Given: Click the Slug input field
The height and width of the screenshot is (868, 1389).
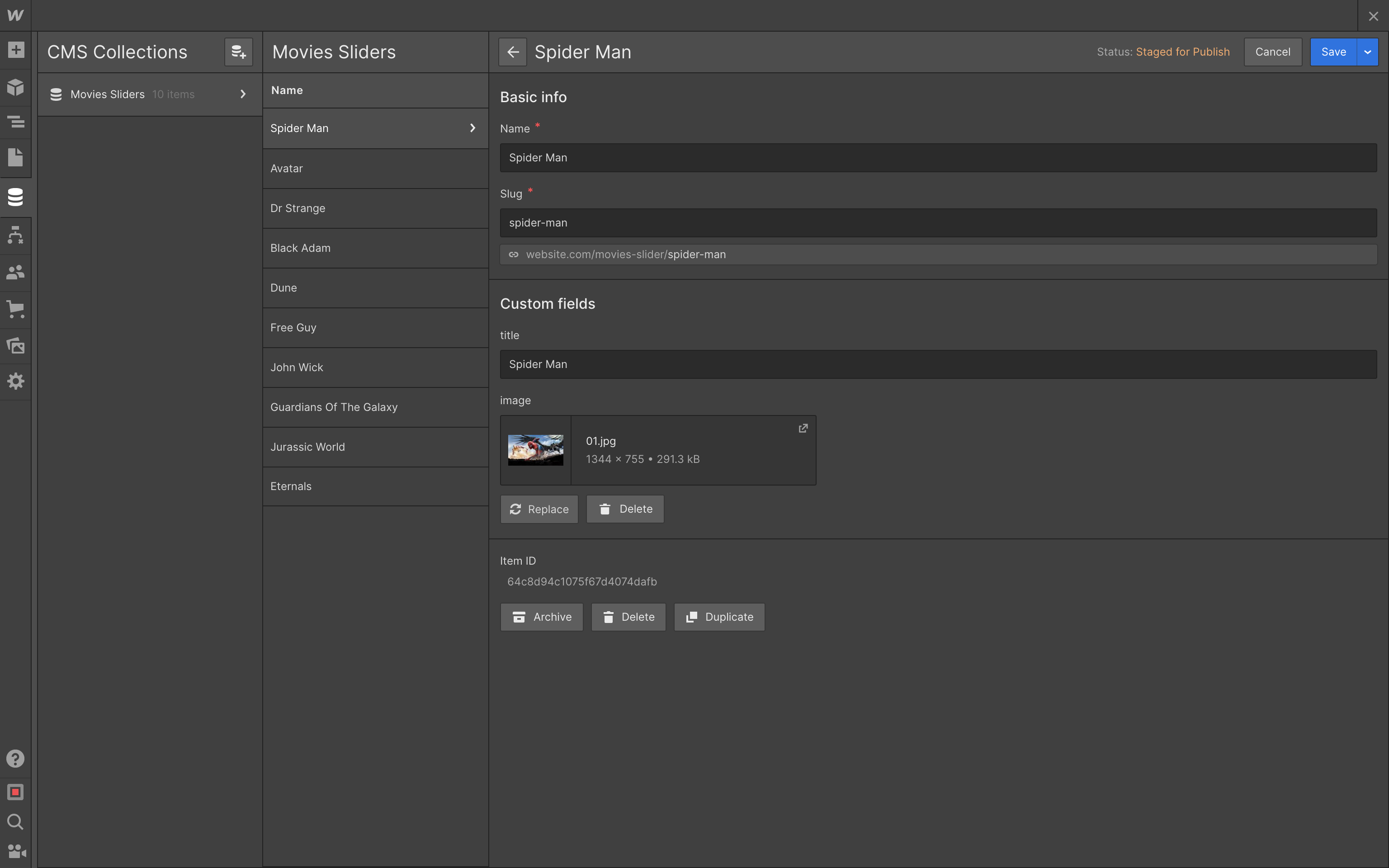Looking at the screenshot, I should [x=937, y=223].
